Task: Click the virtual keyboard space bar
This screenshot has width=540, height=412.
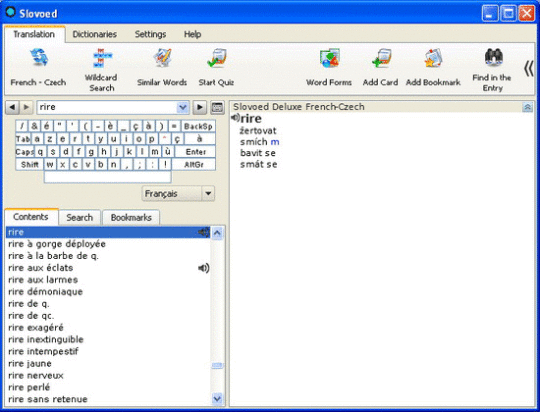Action: pyautogui.click(x=107, y=177)
